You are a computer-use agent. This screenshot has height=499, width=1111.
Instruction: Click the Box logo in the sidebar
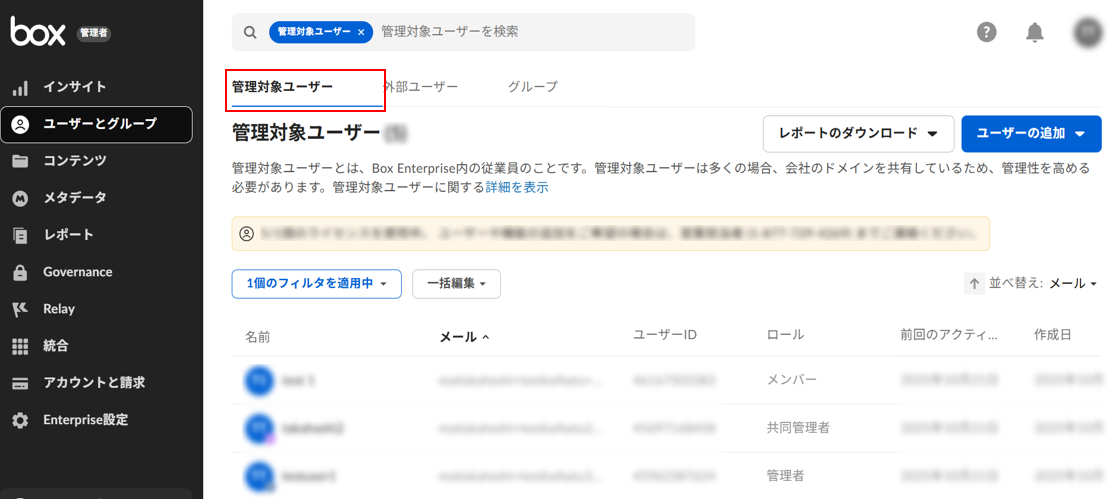coord(37,32)
